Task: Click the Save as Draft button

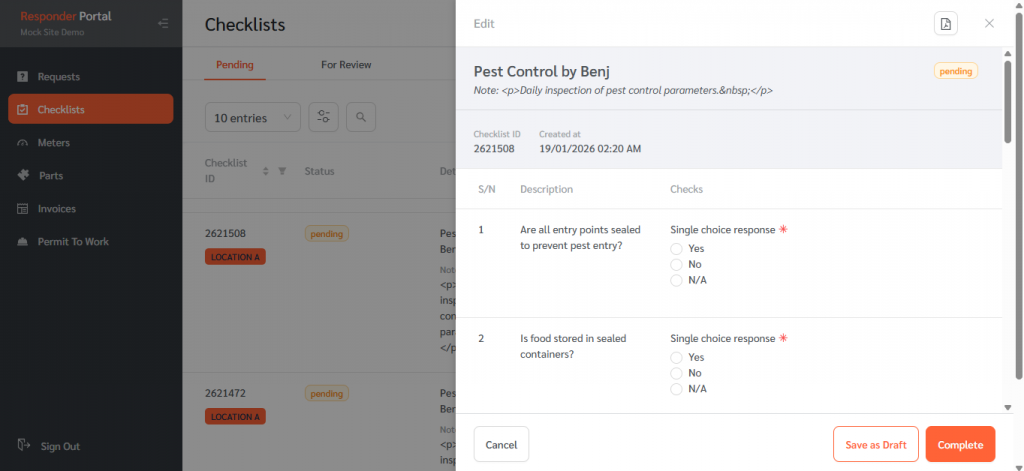Action: (875, 444)
